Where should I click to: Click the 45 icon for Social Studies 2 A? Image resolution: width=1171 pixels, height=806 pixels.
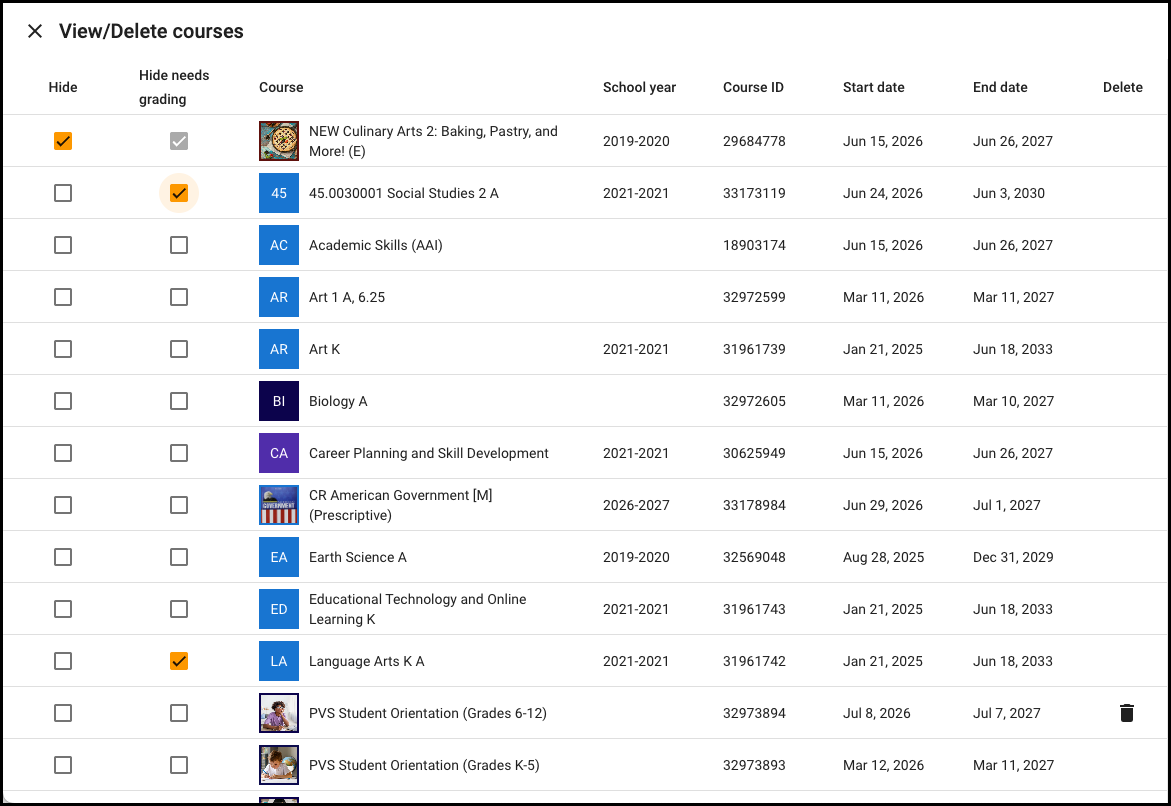point(279,193)
